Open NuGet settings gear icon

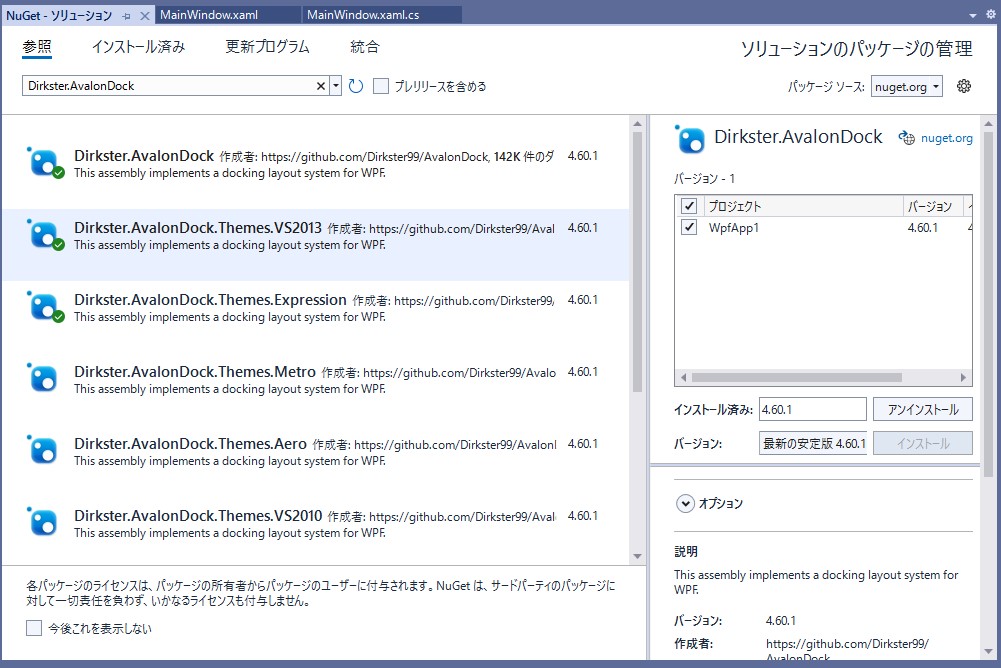tap(964, 86)
